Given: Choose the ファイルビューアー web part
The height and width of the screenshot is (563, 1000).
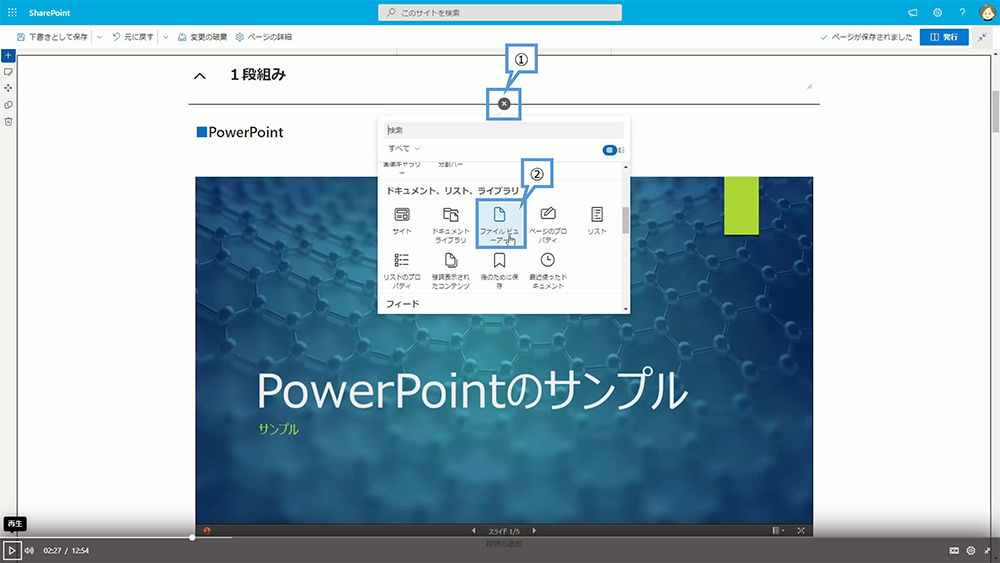Looking at the screenshot, I should 499,225.
